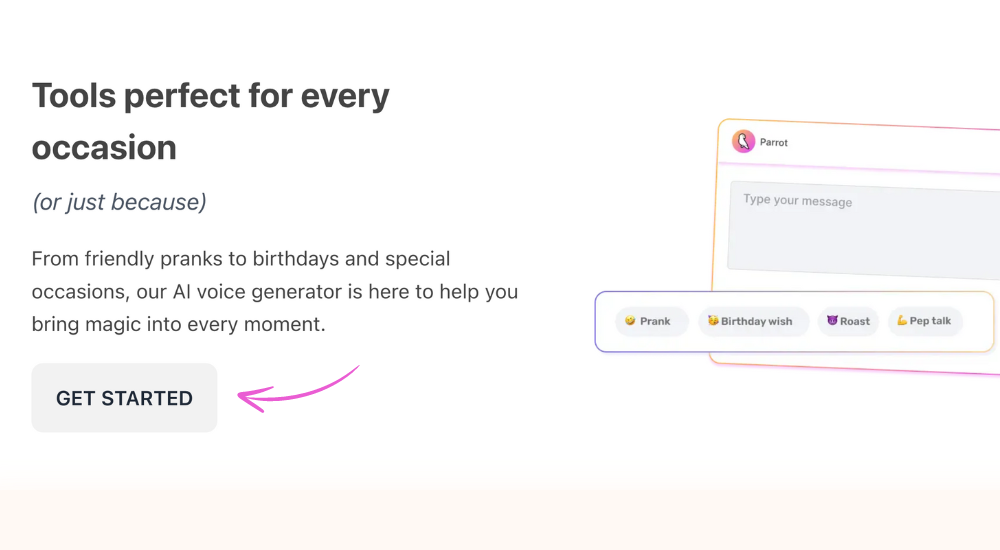Click the pink hand-drawn arrow
This screenshot has width=1000, height=550.
(298, 389)
